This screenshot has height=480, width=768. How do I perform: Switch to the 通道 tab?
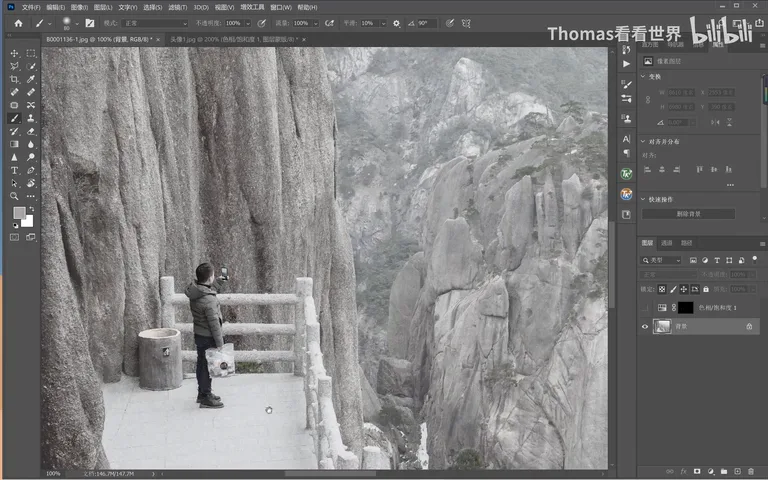(667, 243)
